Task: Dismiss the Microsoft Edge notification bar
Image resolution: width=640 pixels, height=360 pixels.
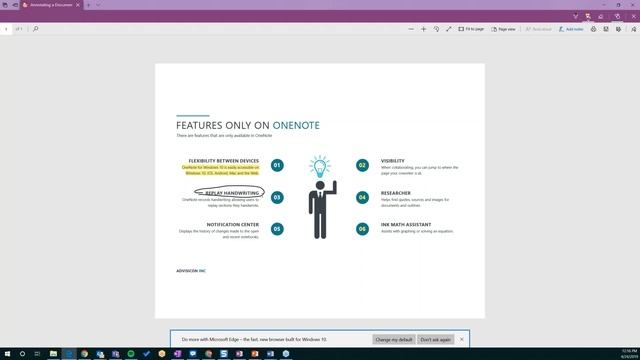Action: [462, 339]
